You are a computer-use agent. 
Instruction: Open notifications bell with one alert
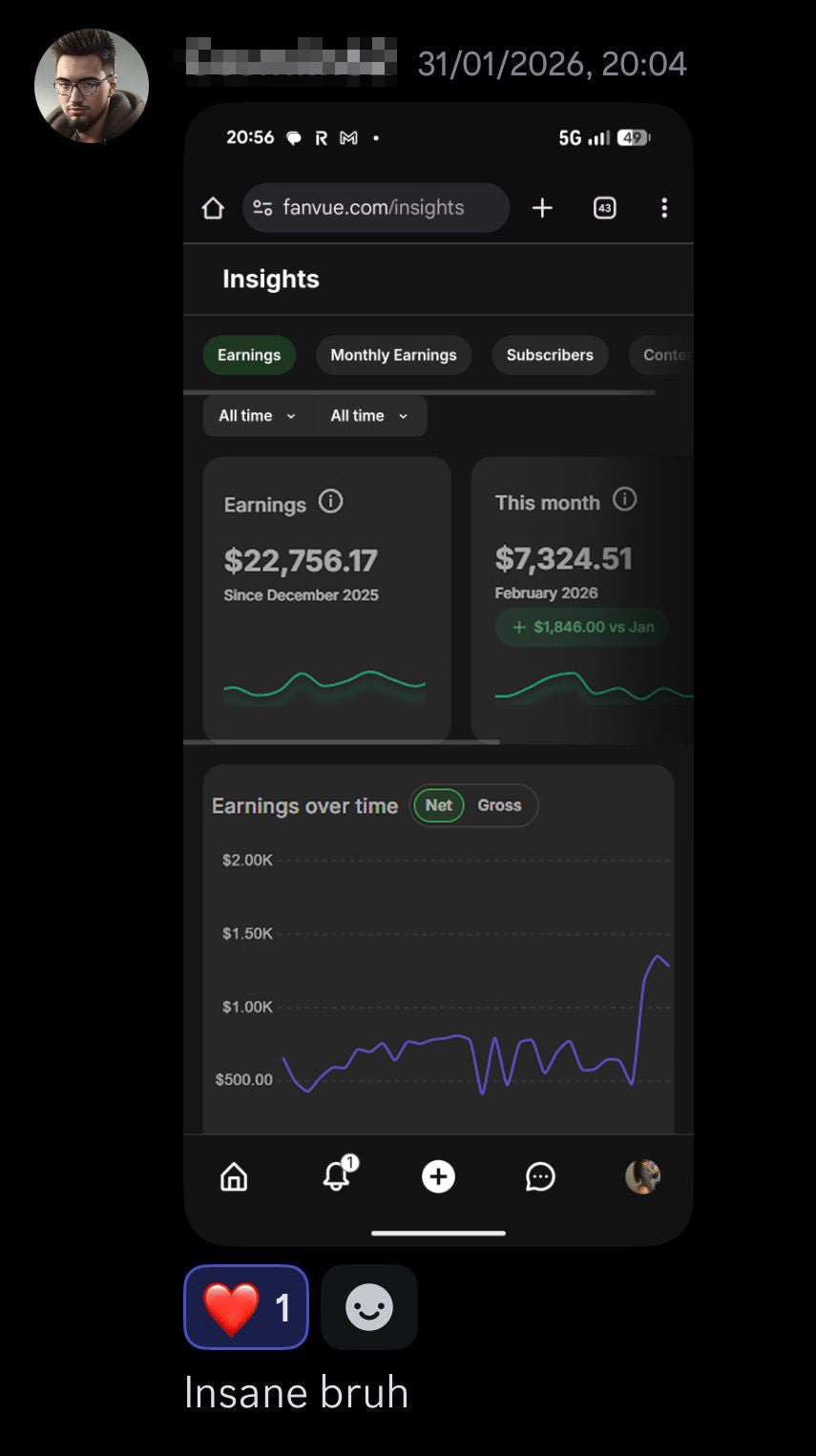coord(337,1176)
